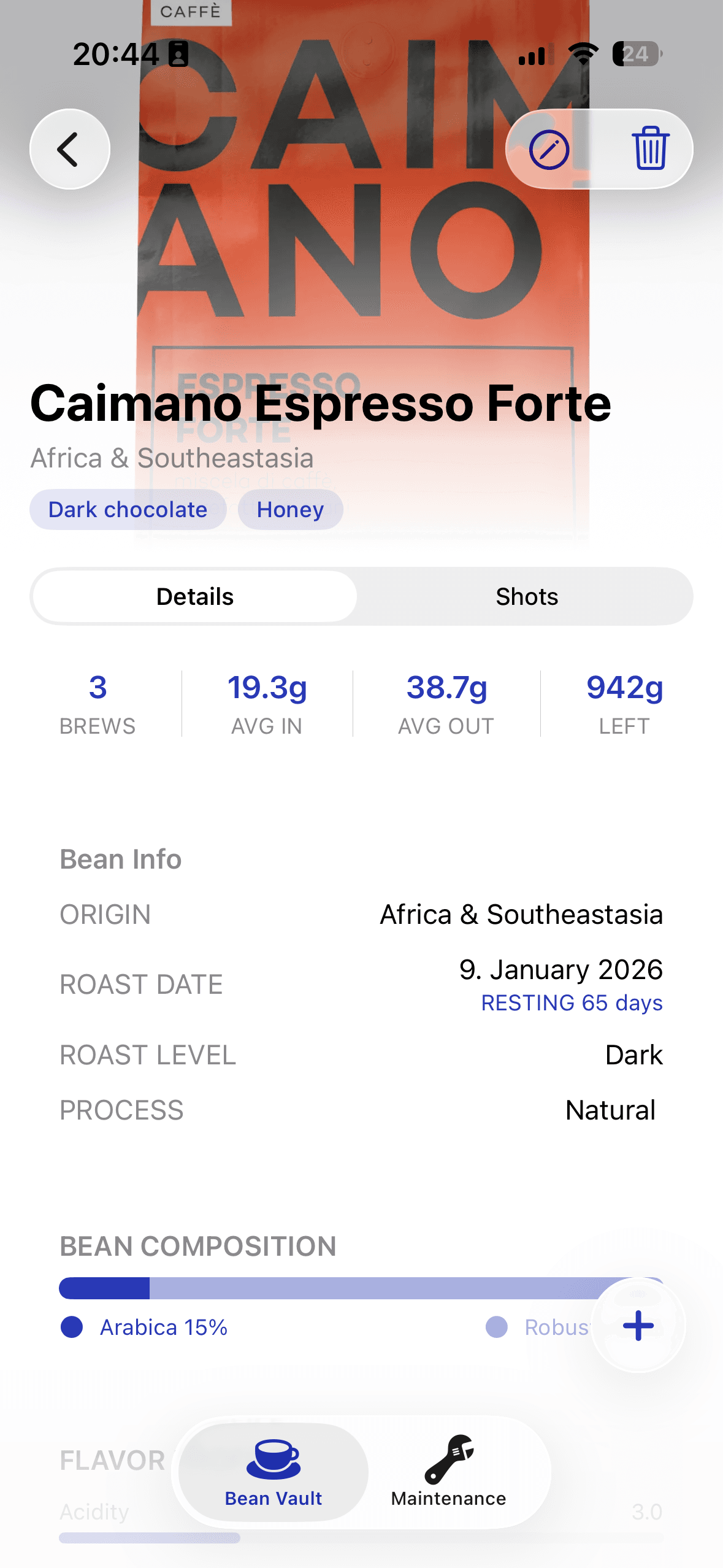Tap the back chevron button
Screen dimensions: 723x1568
point(69,149)
